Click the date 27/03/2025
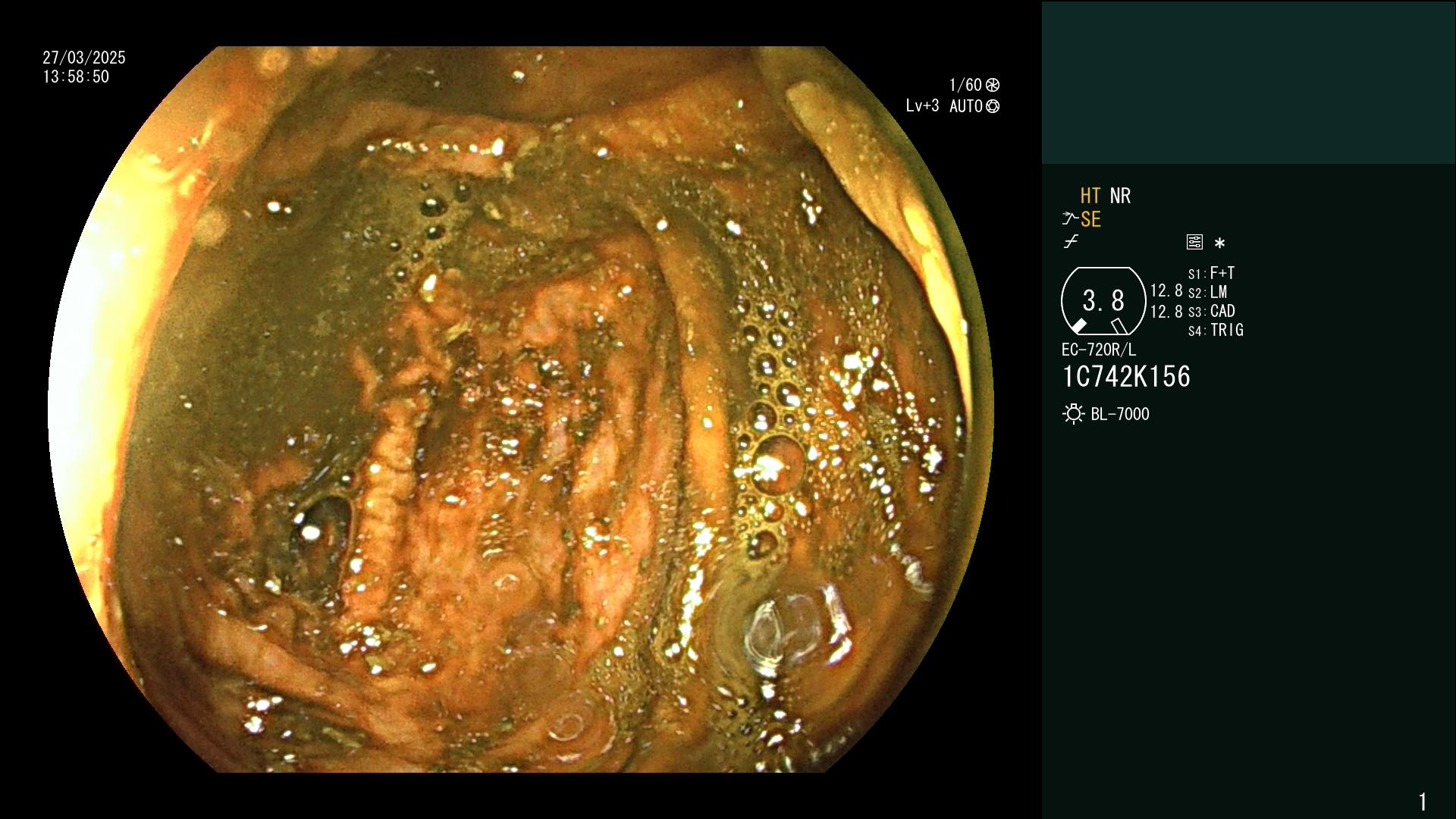This screenshot has height=819, width=1456. point(84,58)
